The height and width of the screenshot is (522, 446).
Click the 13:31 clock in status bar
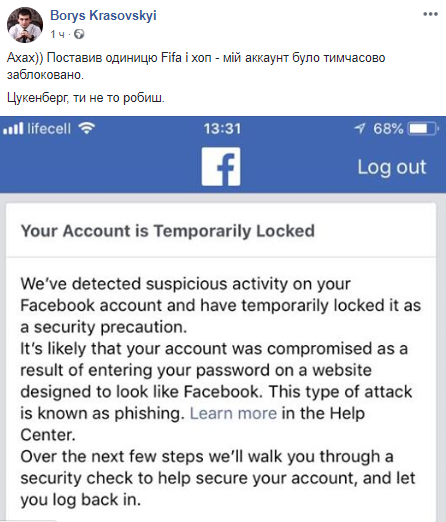(222, 129)
